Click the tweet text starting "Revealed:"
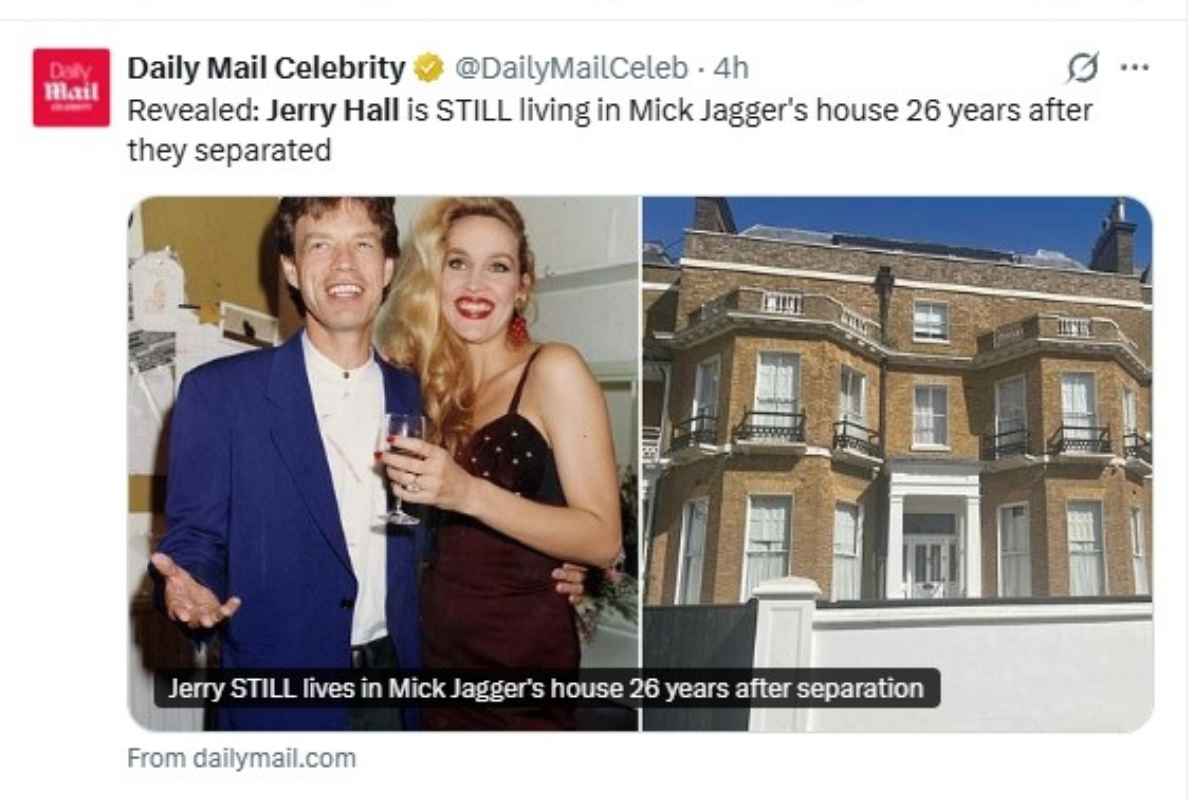Image resolution: width=1200 pixels, height=800 pixels. (x=610, y=130)
